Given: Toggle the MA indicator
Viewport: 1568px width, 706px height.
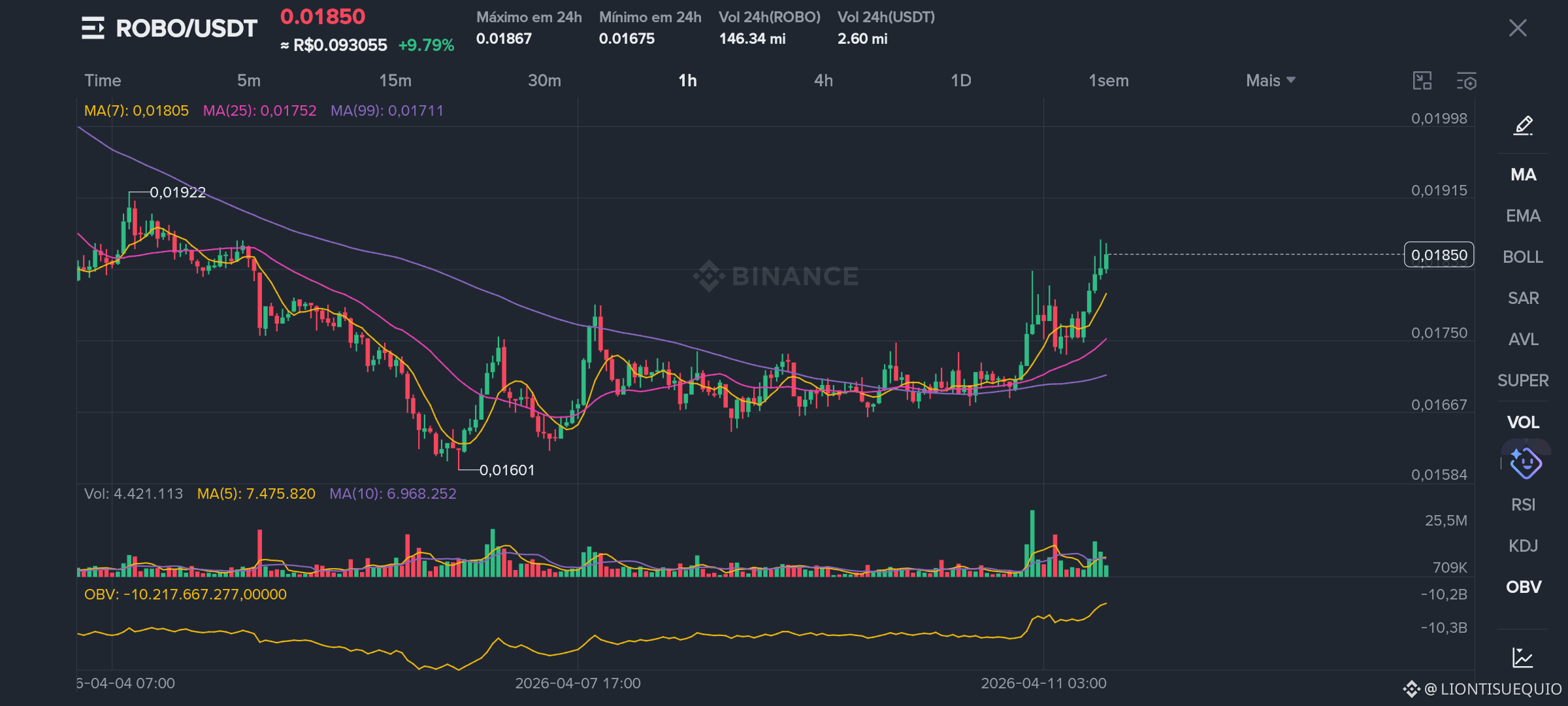Looking at the screenshot, I should pos(1523,175).
